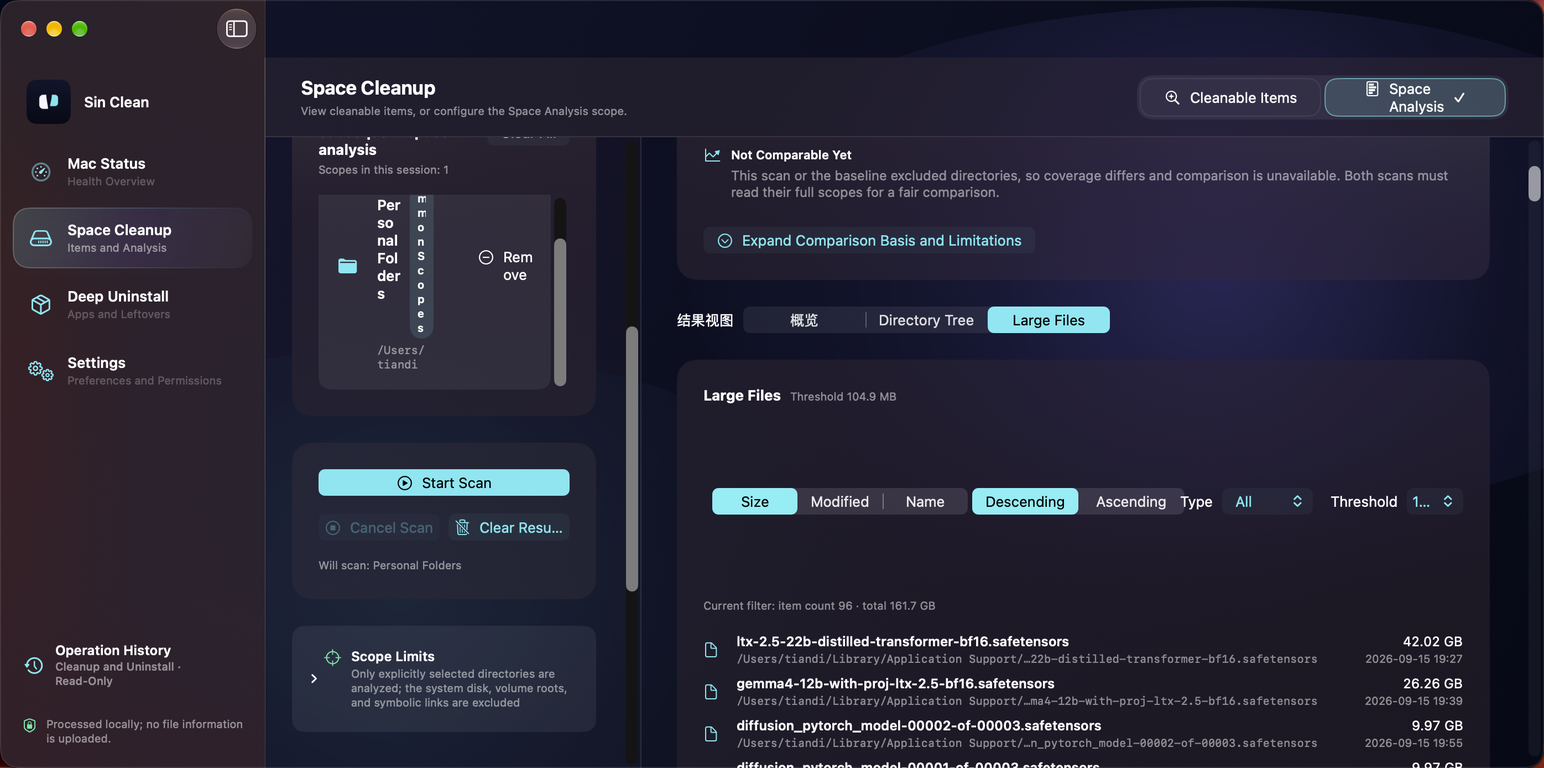
Task: Click the file icon for ltx-2.5-22b-distilled-transformer
Action: tap(711, 650)
